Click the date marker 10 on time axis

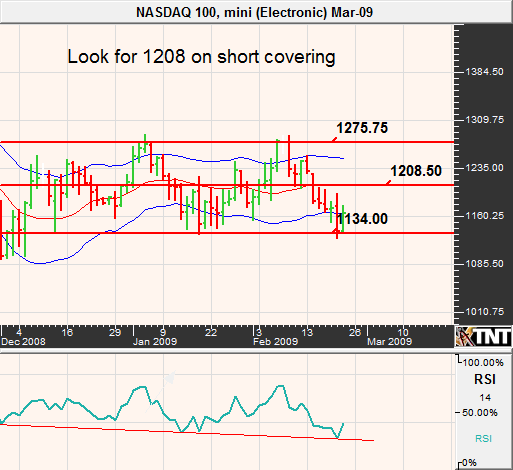pos(403,332)
